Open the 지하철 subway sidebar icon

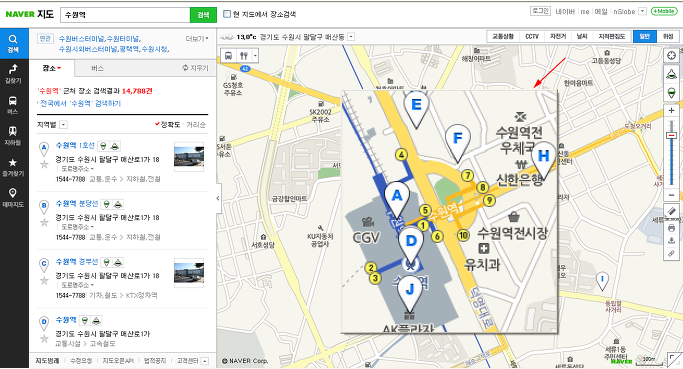click(14, 136)
